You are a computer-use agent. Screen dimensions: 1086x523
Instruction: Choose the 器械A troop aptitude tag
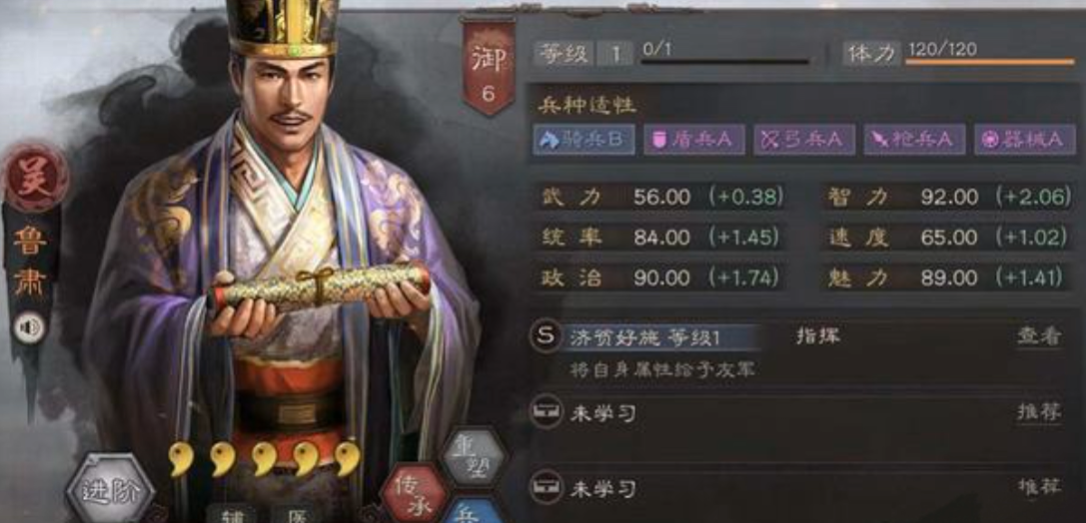[1024, 140]
